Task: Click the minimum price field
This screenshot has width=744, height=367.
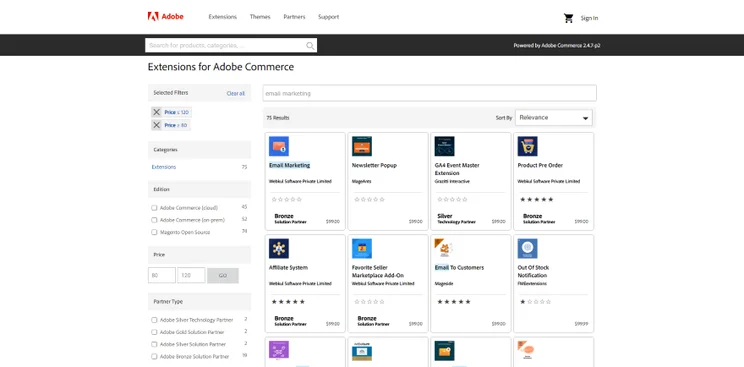Action: tap(162, 275)
